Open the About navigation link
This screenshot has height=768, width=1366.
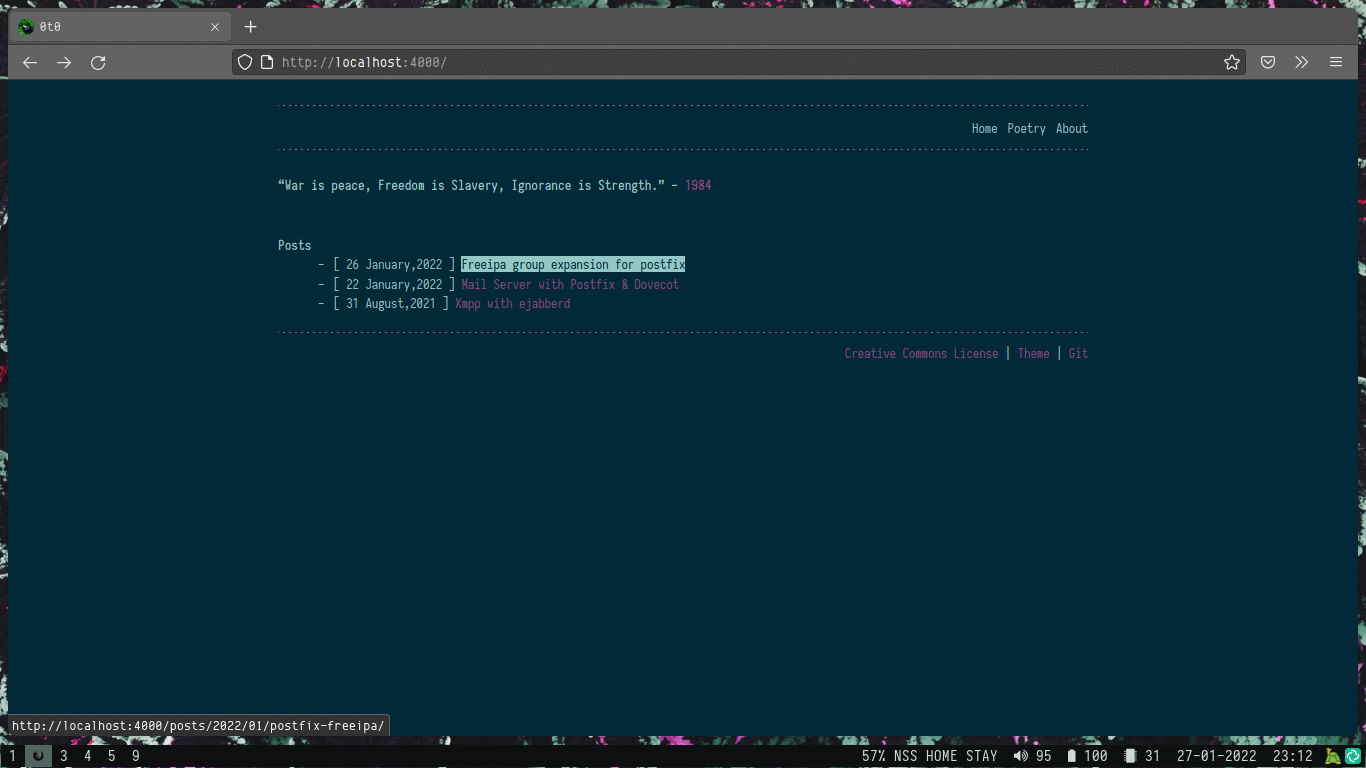[x=1071, y=128]
